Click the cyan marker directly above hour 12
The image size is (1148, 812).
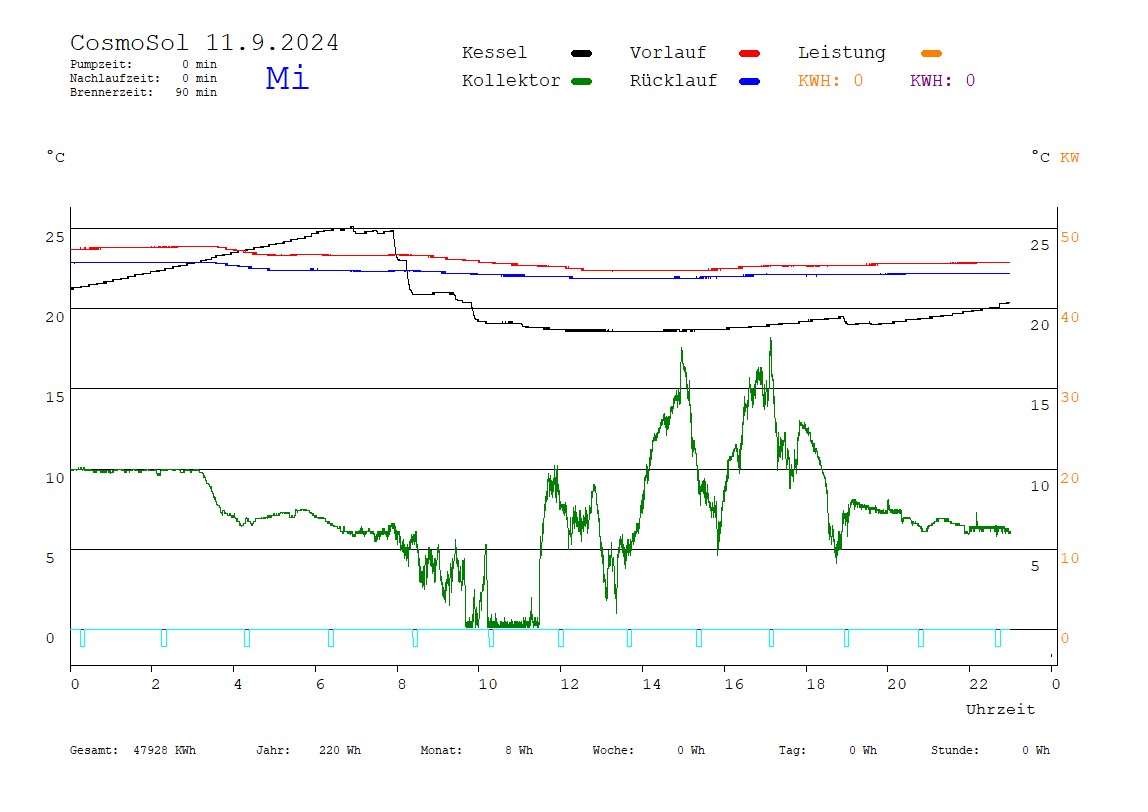[x=561, y=638]
